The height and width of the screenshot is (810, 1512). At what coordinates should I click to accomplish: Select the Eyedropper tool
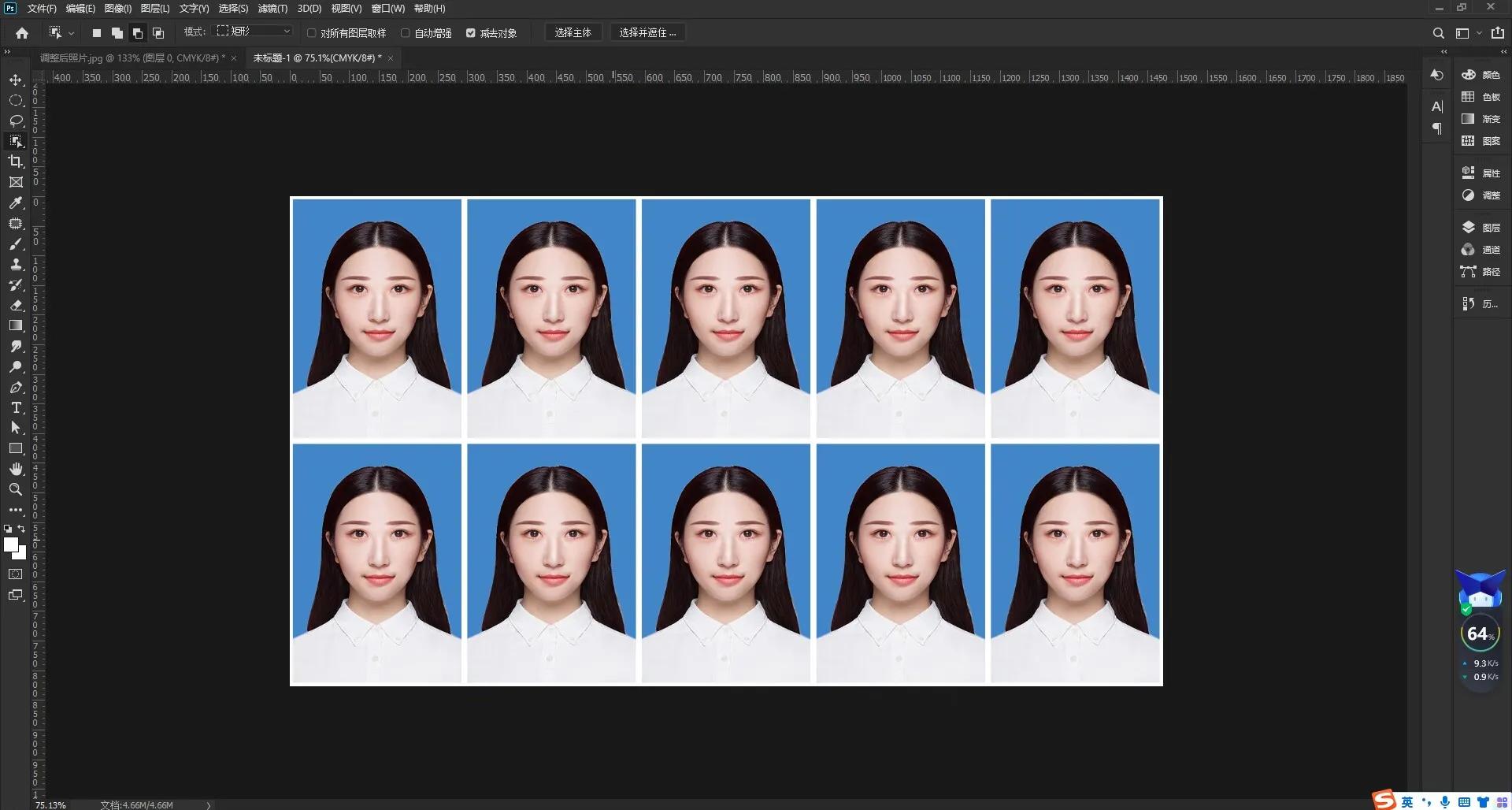16,202
